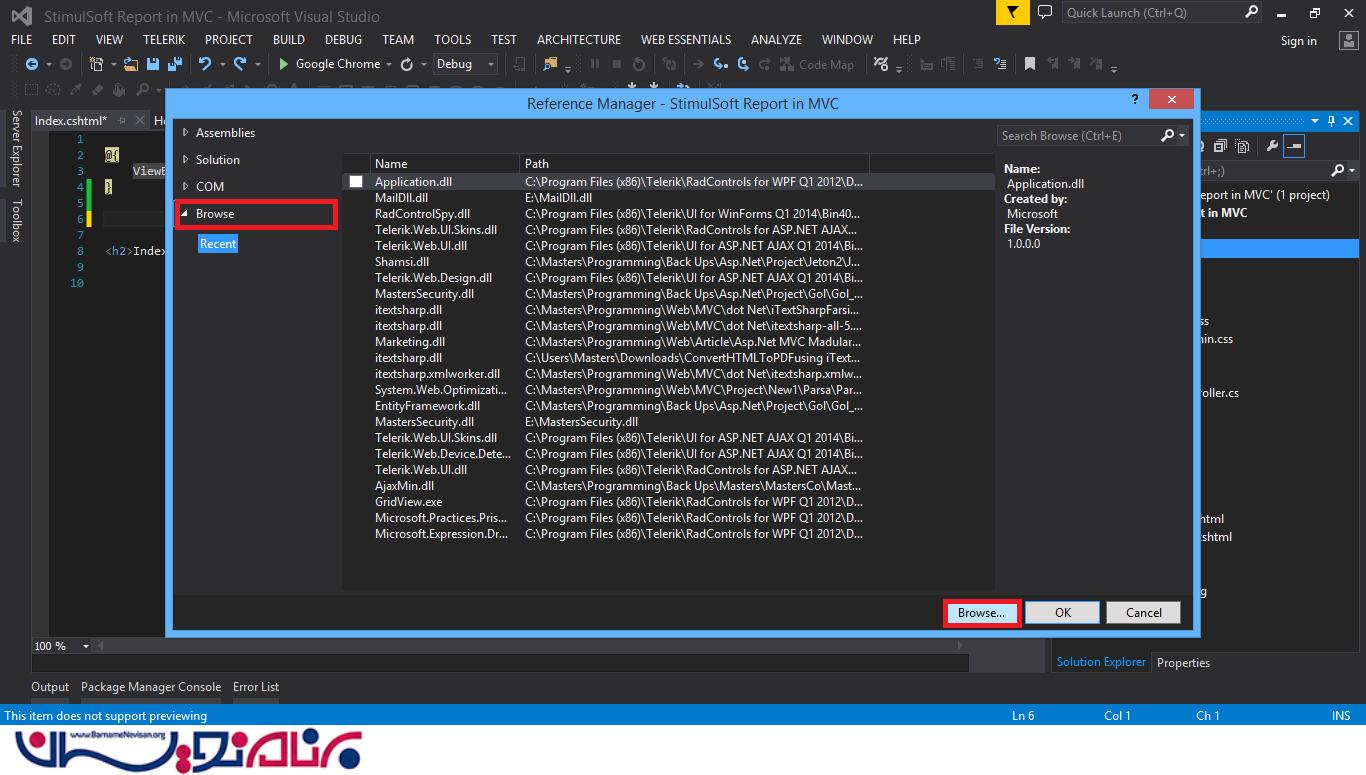Click the Undo arrow icon
This screenshot has width=1366, height=775.
205,64
